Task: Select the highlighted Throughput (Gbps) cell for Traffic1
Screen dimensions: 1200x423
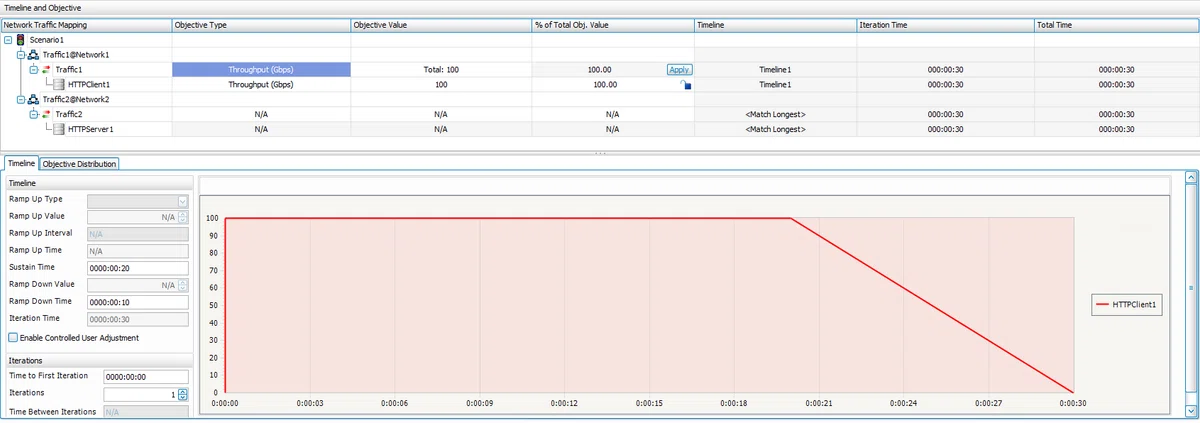Action: (261, 70)
